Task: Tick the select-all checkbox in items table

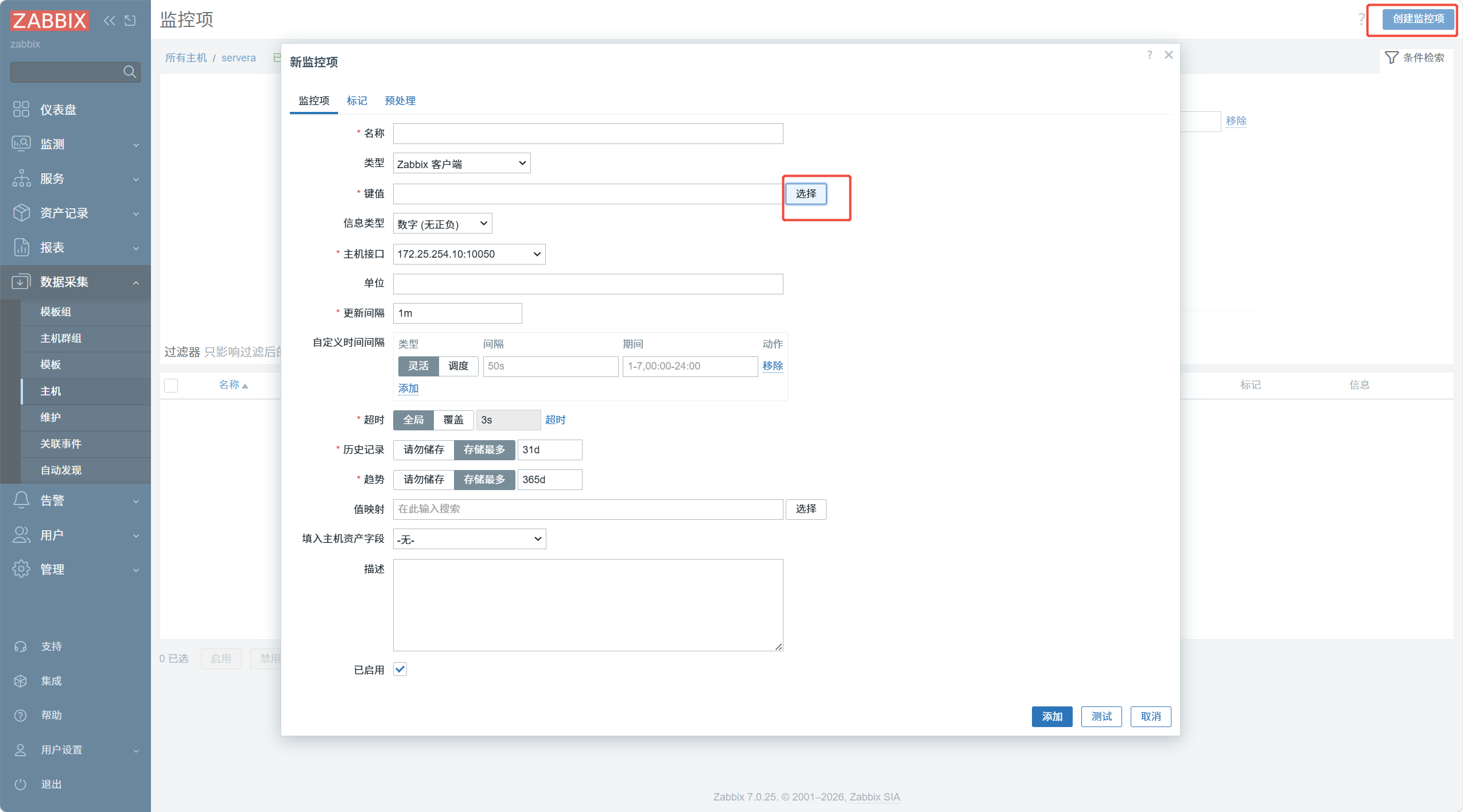Action: click(171, 385)
